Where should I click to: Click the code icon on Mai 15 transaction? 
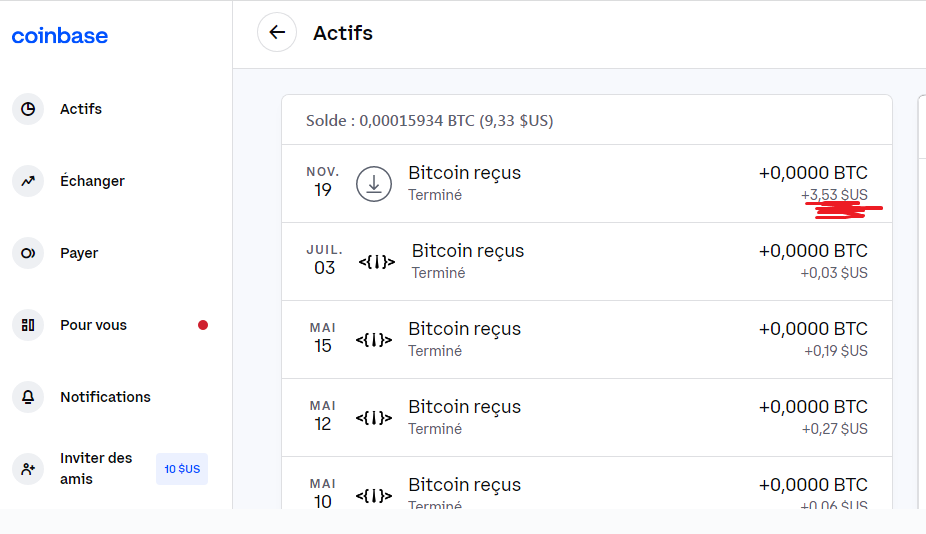click(374, 340)
